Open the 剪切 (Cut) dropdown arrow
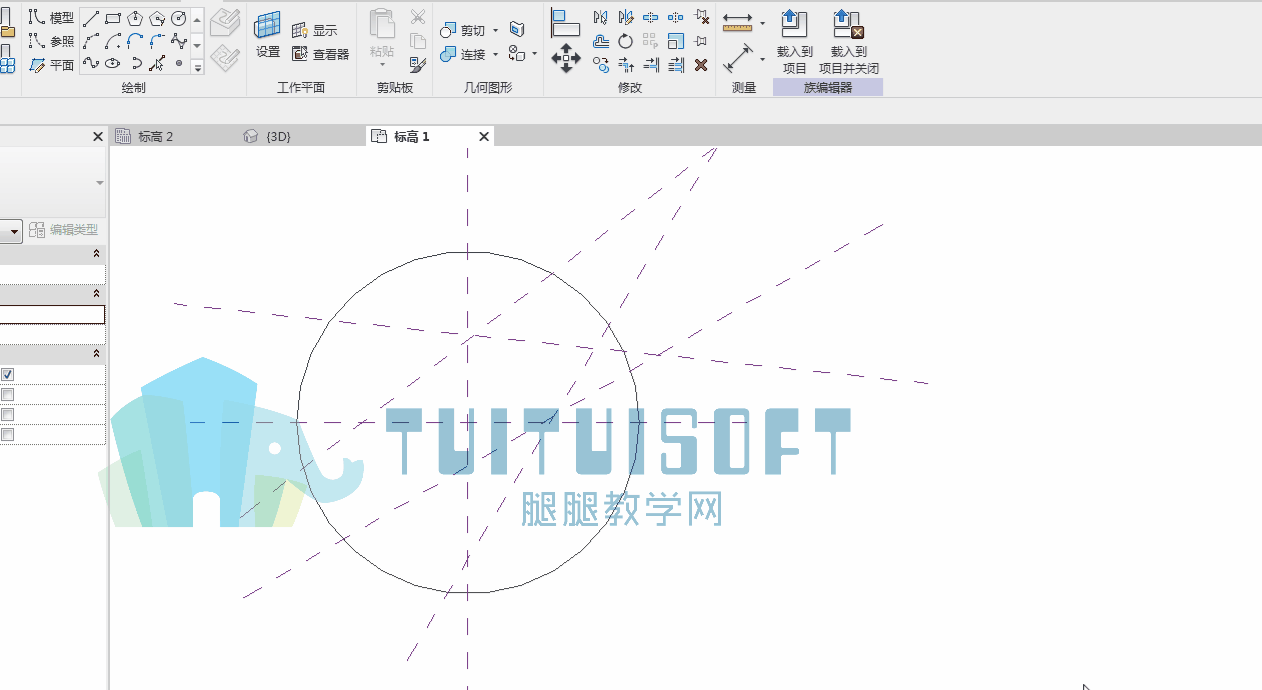The height and width of the screenshot is (690, 1262). tap(495, 31)
